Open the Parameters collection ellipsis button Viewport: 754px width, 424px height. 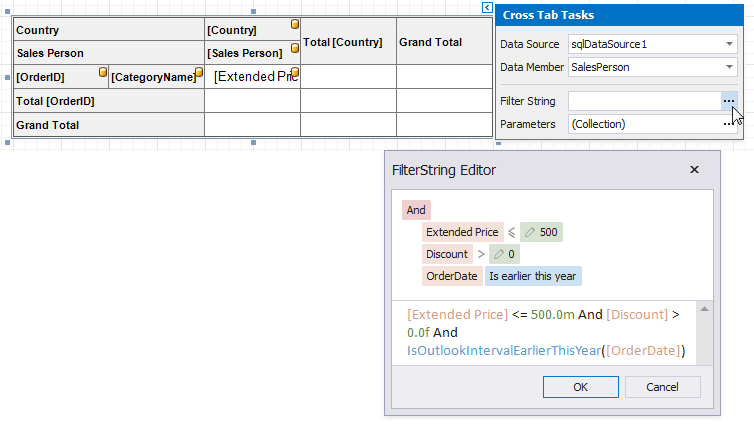[x=728, y=124]
